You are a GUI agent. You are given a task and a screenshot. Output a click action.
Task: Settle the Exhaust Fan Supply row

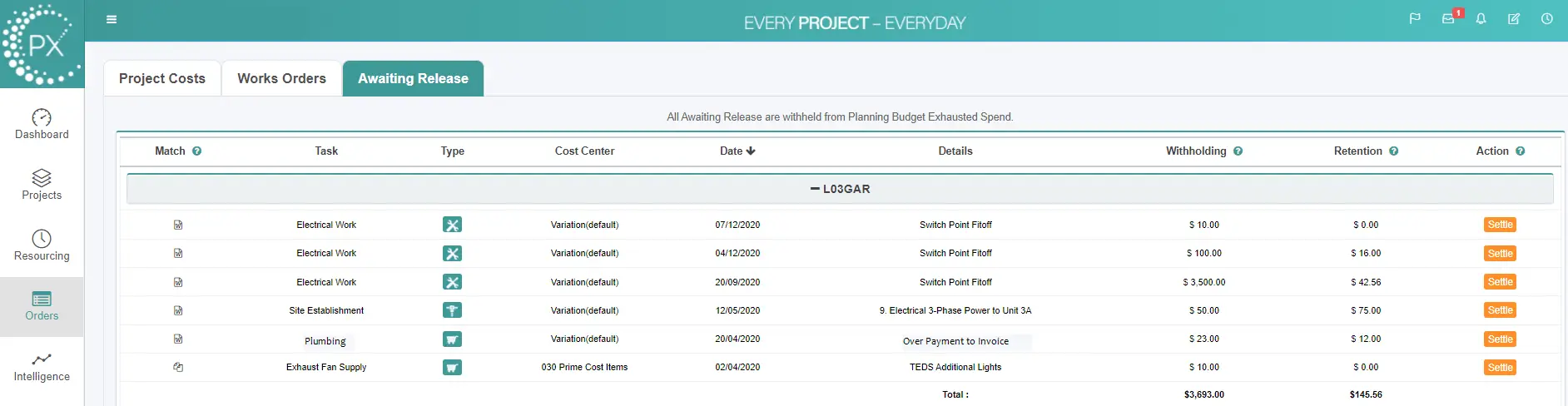coord(1500,368)
